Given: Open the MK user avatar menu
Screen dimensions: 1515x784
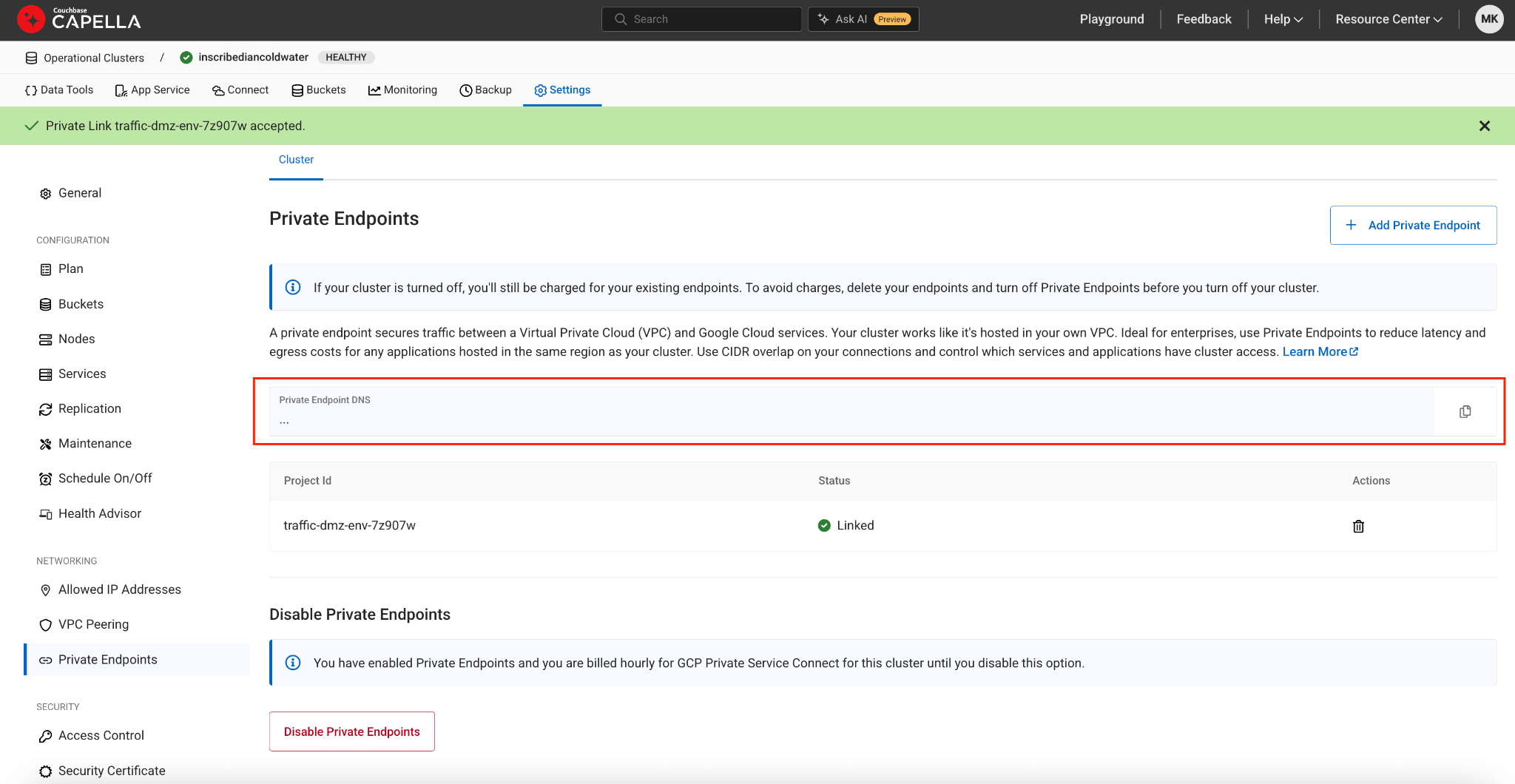Looking at the screenshot, I should pos(1489,19).
